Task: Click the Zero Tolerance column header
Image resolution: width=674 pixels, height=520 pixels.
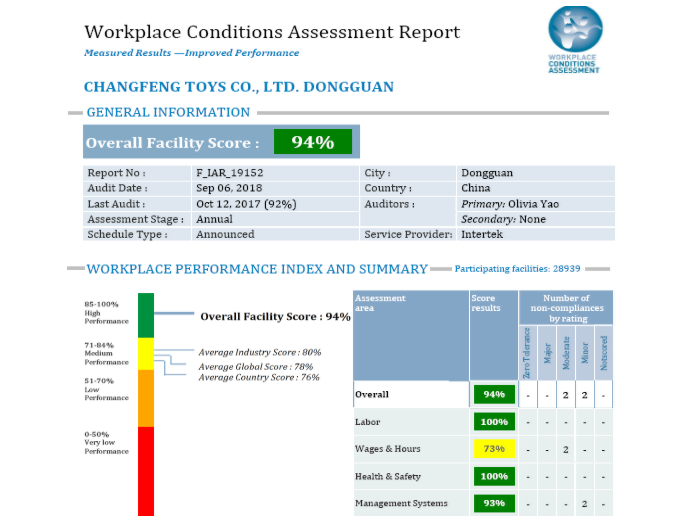Action: (x=527, y=351)
